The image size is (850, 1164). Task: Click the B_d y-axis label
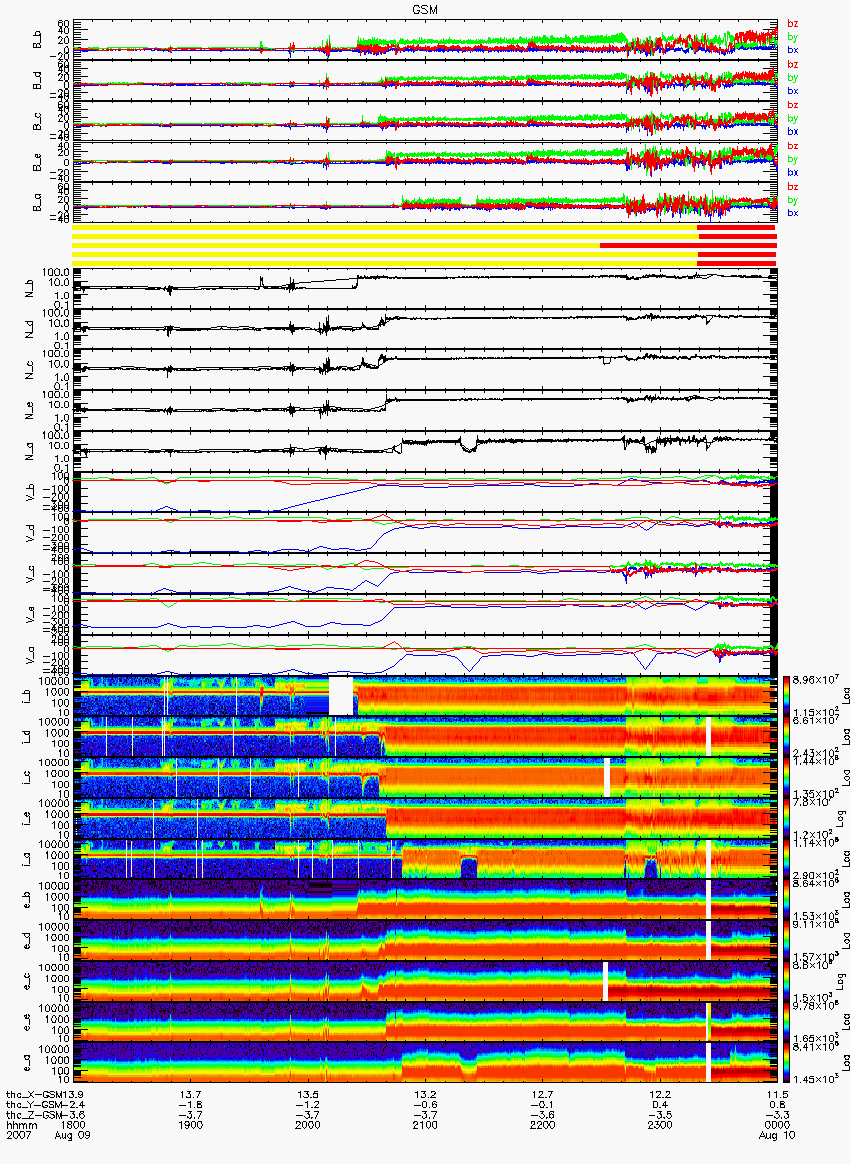tap(36, 81)
